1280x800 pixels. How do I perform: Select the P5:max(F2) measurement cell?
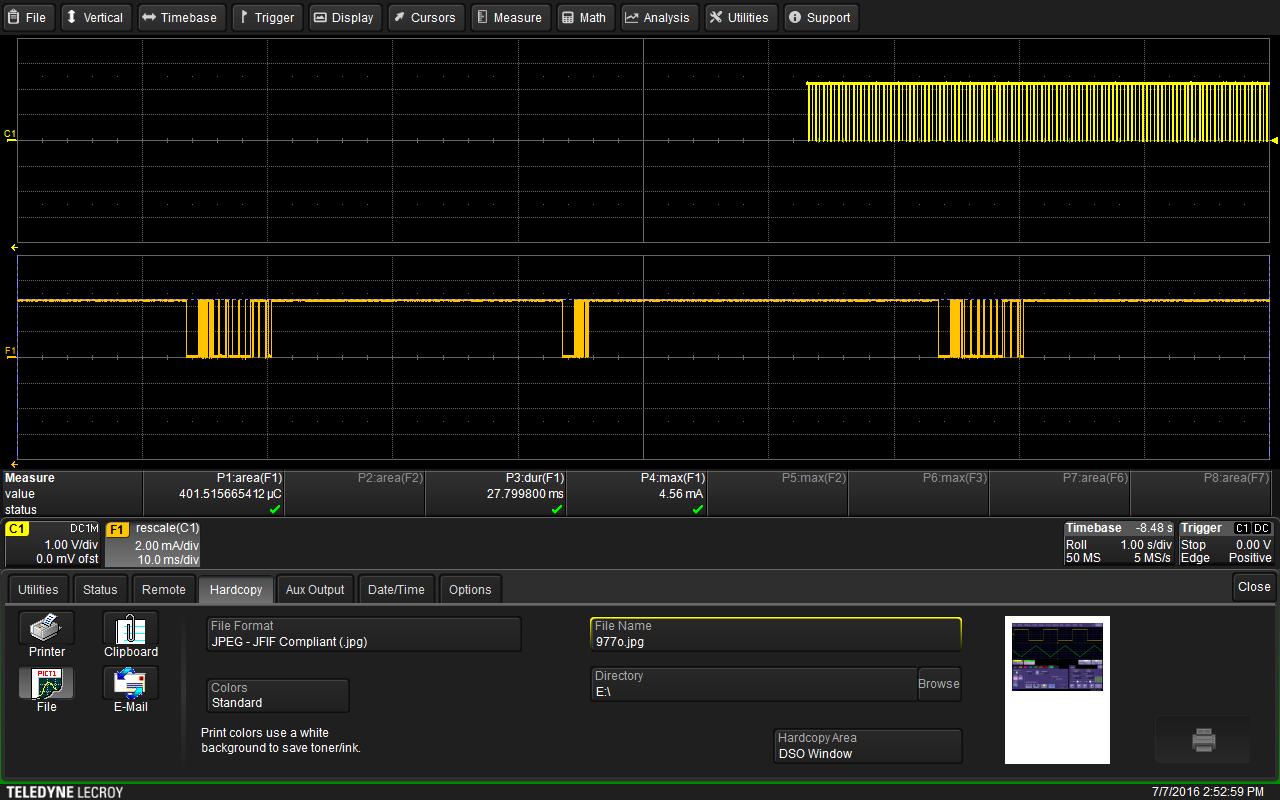778,494
